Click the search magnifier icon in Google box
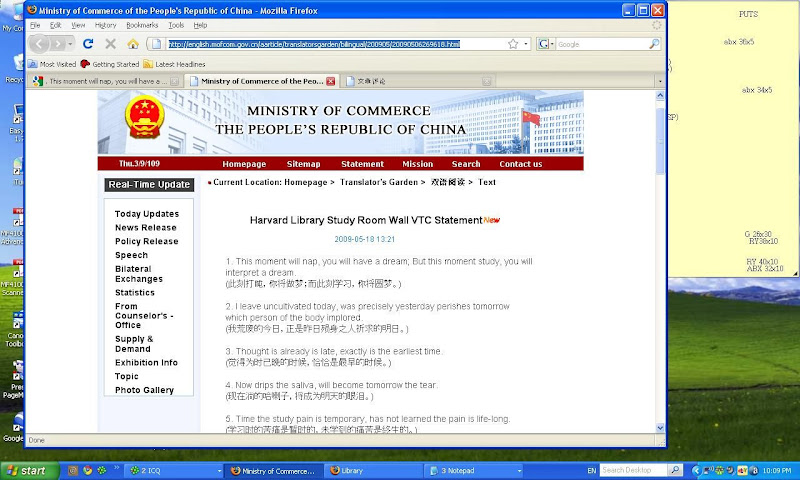This screenshot has height=480, width=800. tap(654, 44)
